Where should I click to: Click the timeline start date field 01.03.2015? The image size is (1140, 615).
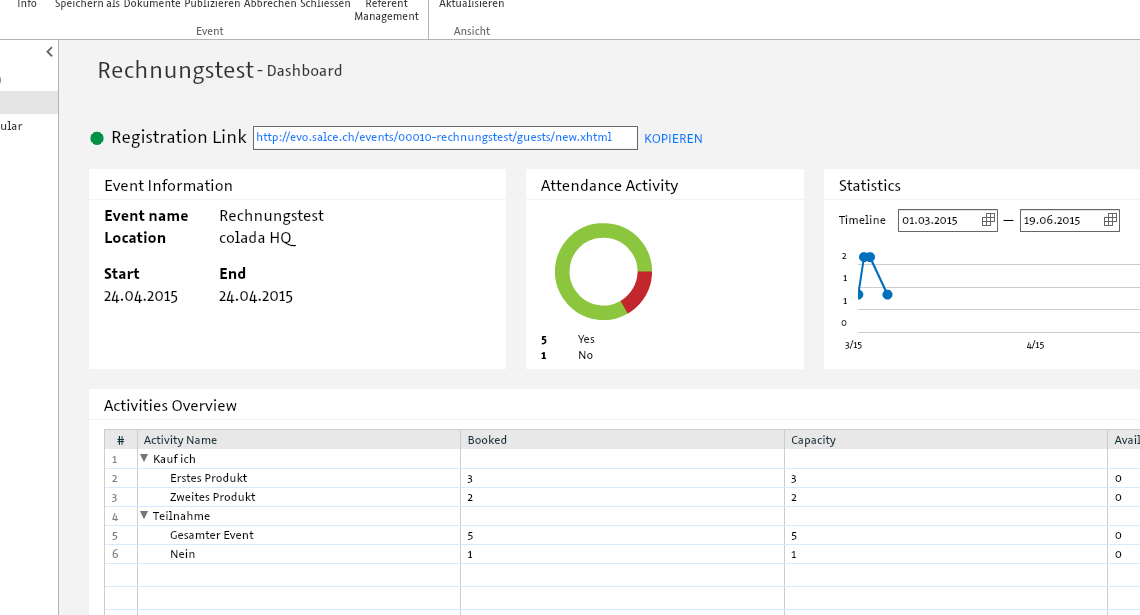[947, 220]
